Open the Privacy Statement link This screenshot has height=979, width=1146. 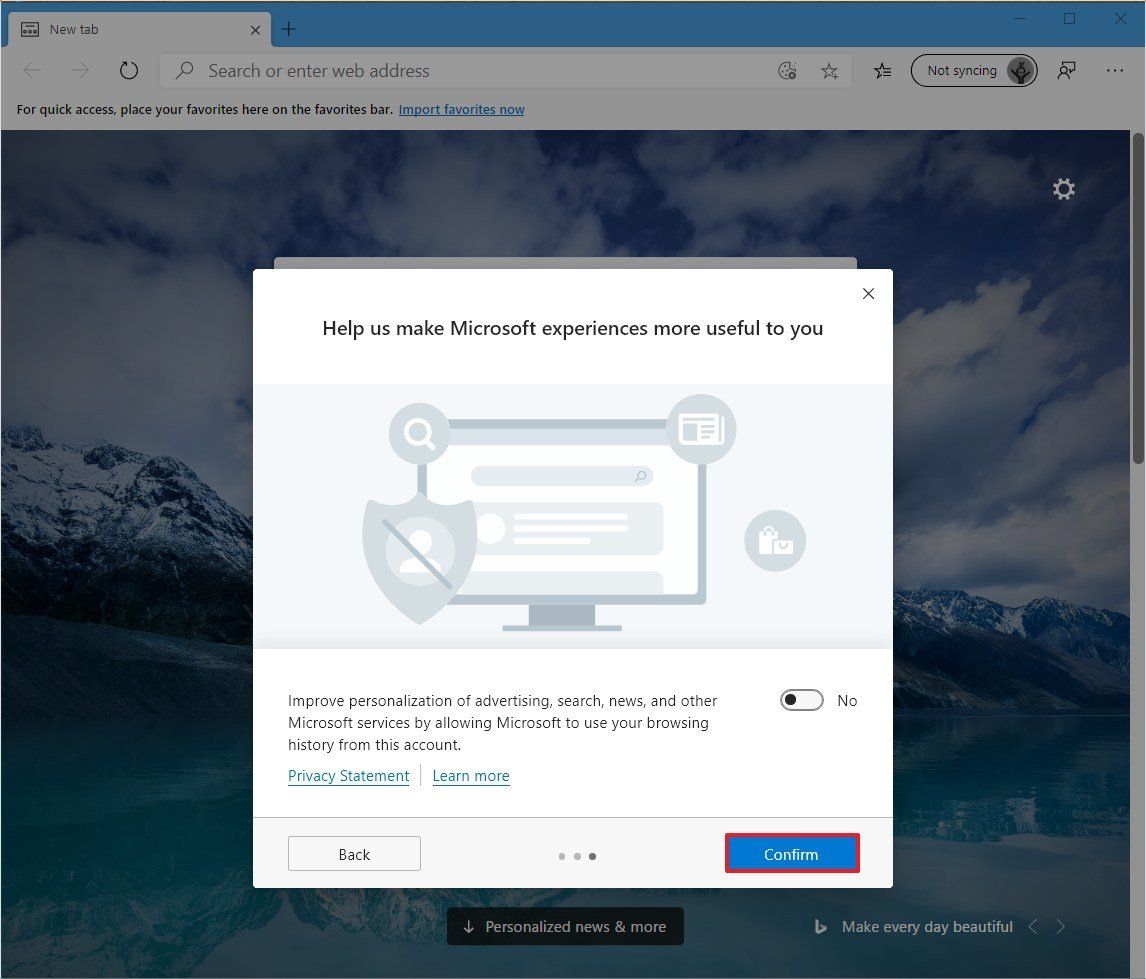coord(348,775)
